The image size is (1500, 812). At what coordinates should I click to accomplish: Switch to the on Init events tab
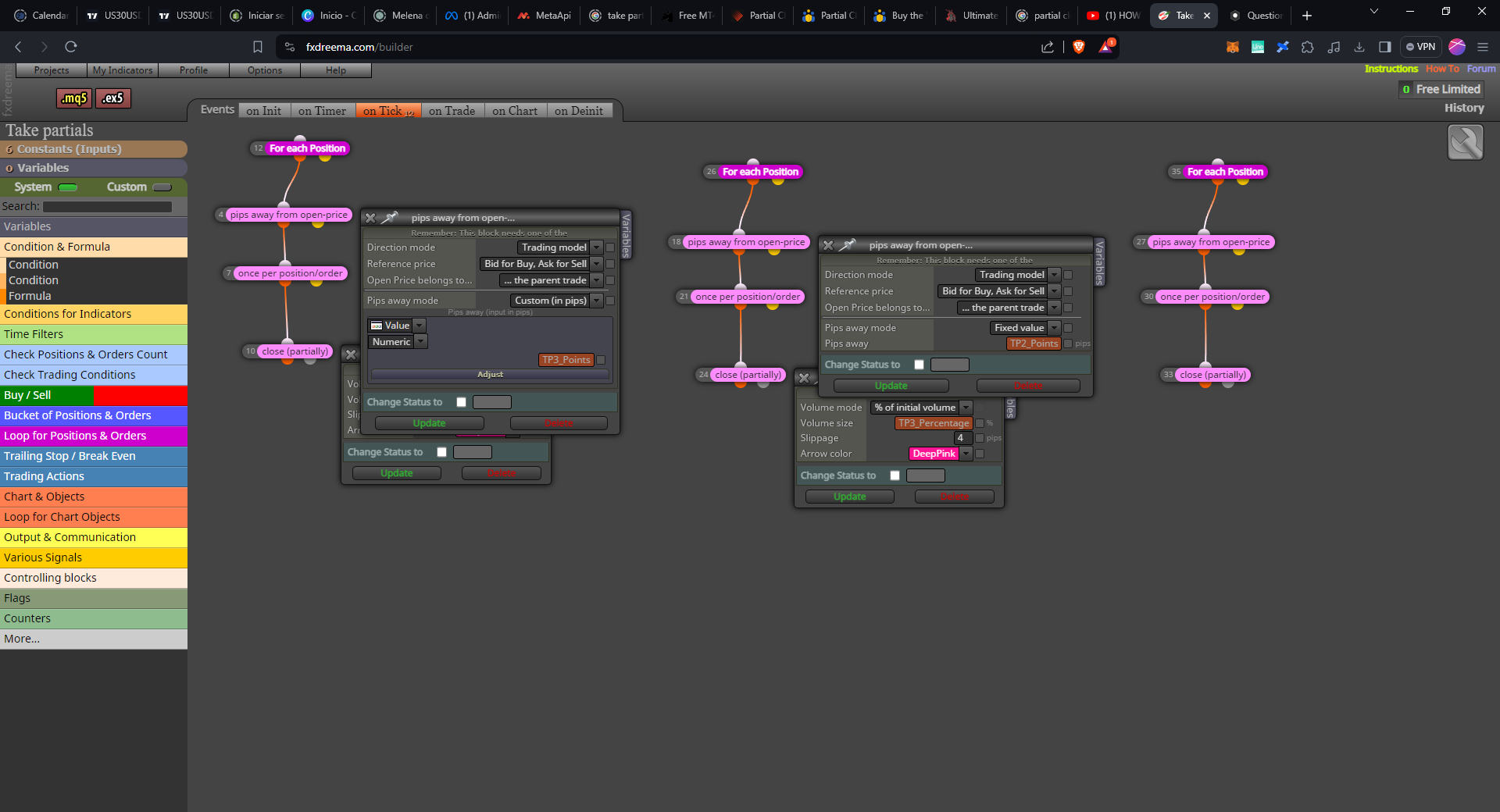click(264, 111)
